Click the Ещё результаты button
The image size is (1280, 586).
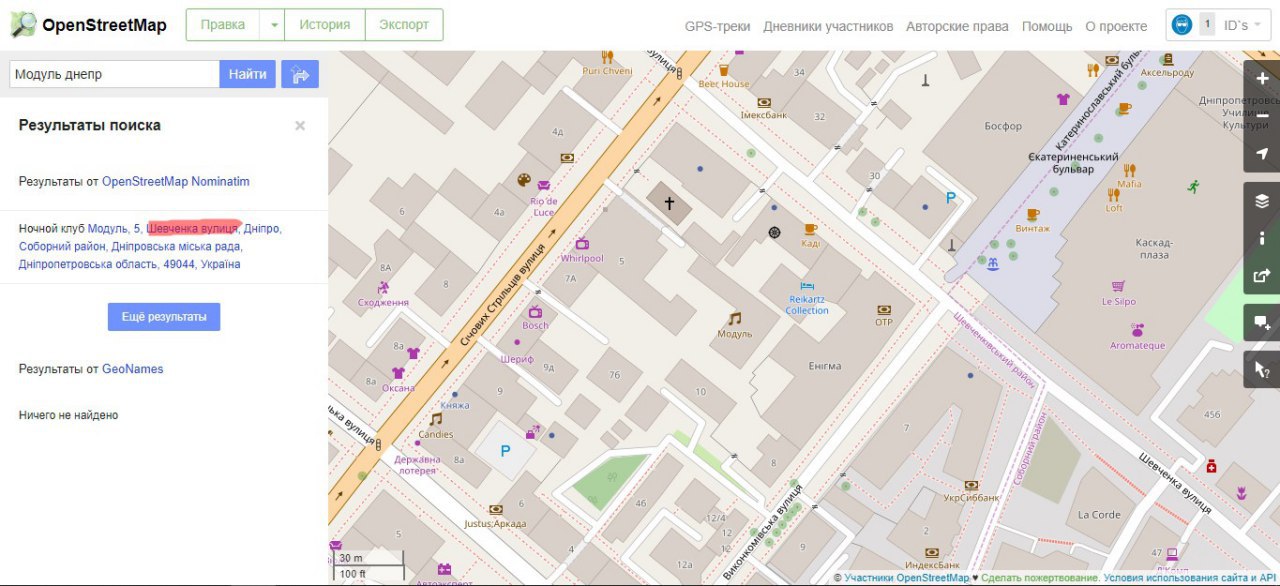164,317
